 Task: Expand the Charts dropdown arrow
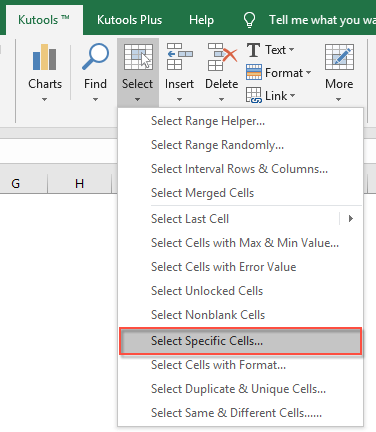[44, 99]
